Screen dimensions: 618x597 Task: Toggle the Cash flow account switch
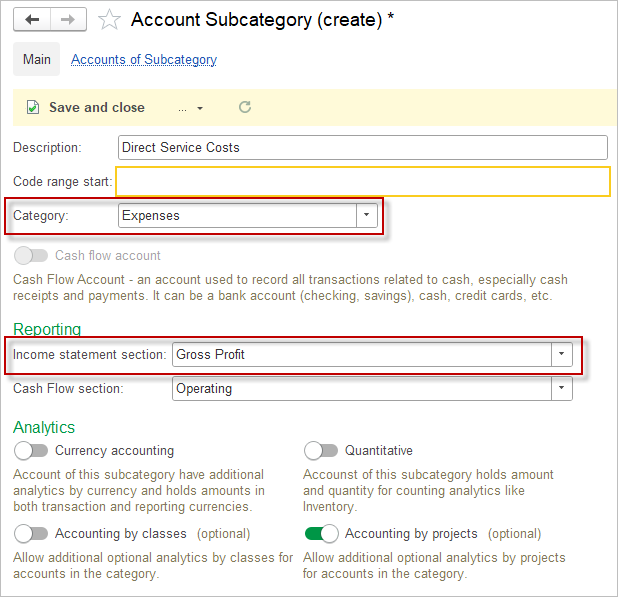(x=31, y=255)
